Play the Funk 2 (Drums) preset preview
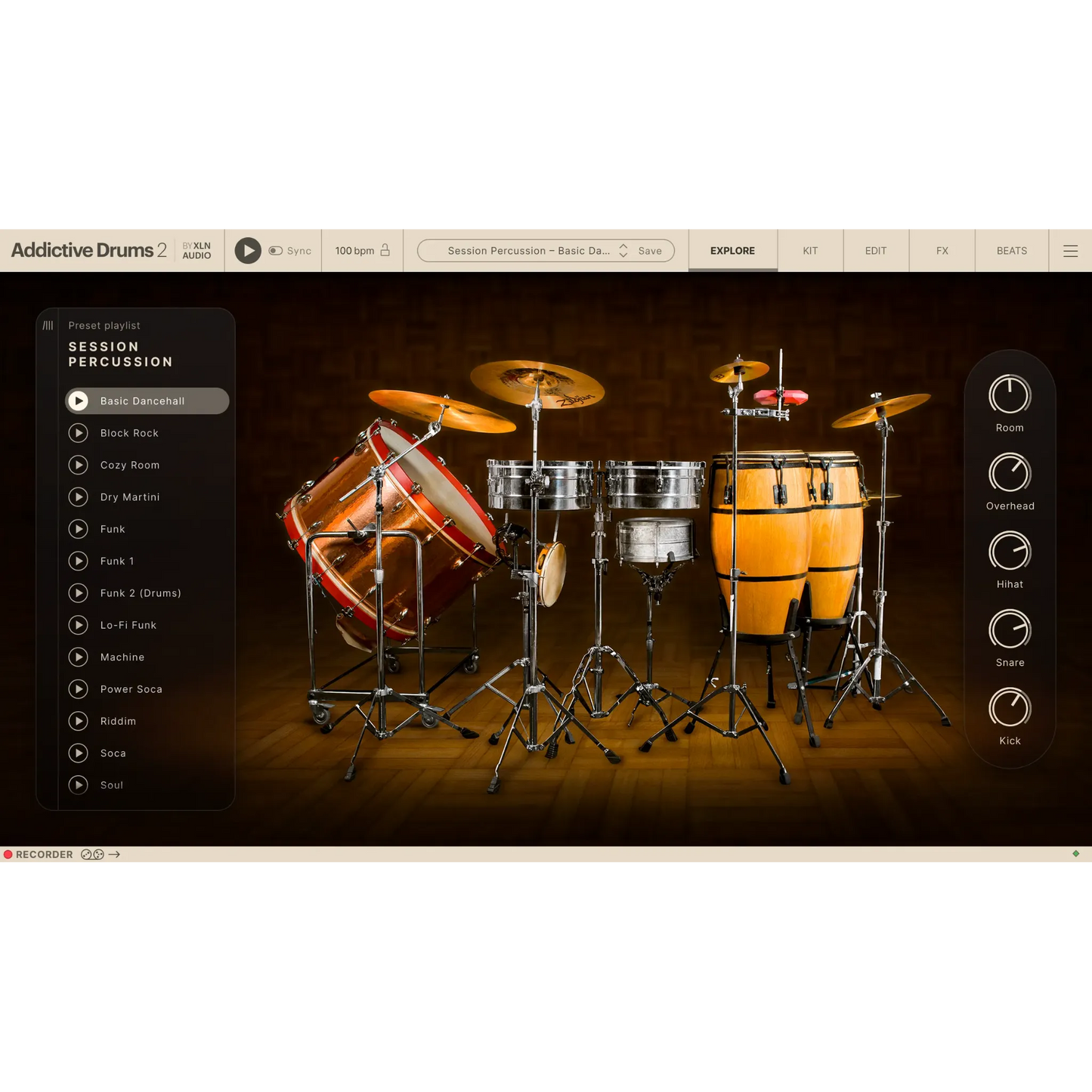This screenshot has height=1092, width=1092. pos(79,593)
